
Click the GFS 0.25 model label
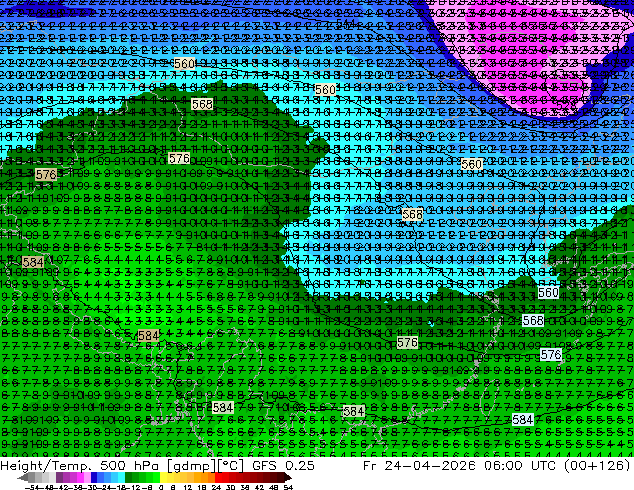(x=283, y=465)
